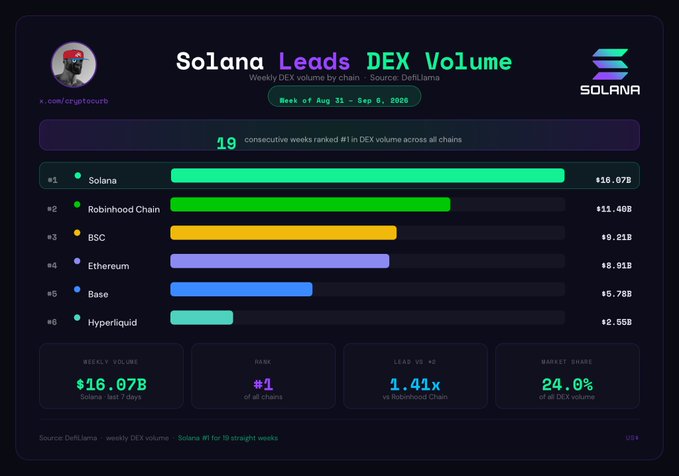Viewport: 679px width, 476px height.
Task: Select the Solana chain label
Action: [x=103, y=181]
